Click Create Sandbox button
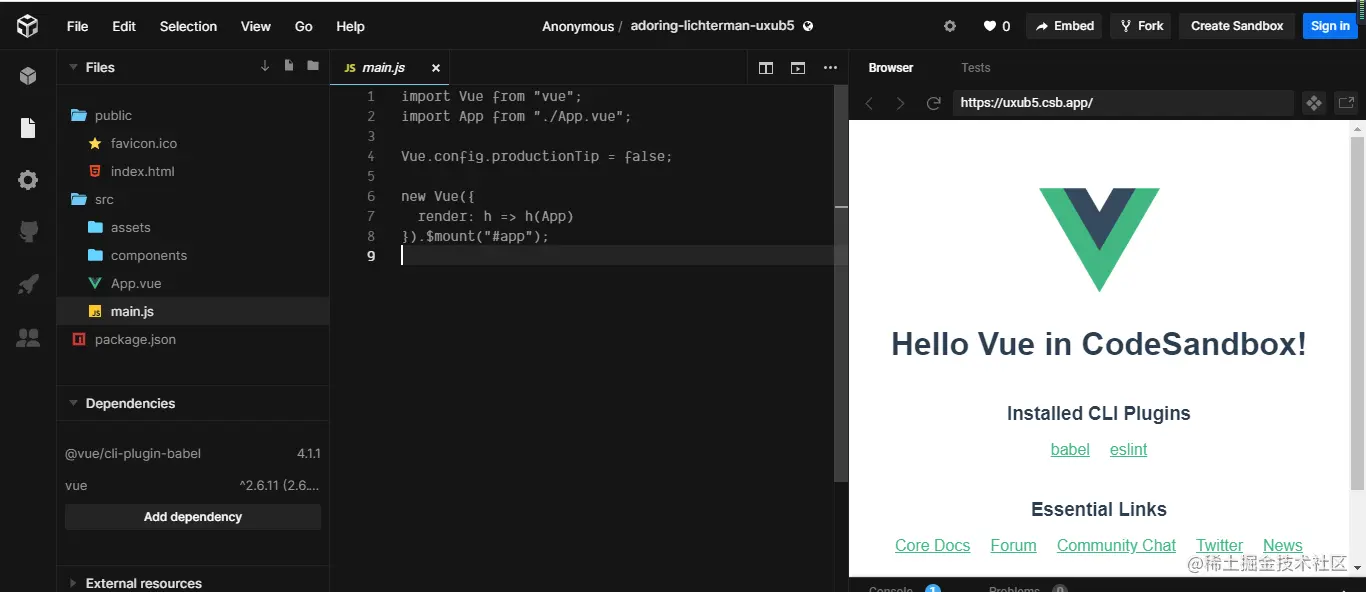1366x592 pixels. pyautogui.click(x=1237, y=26)
